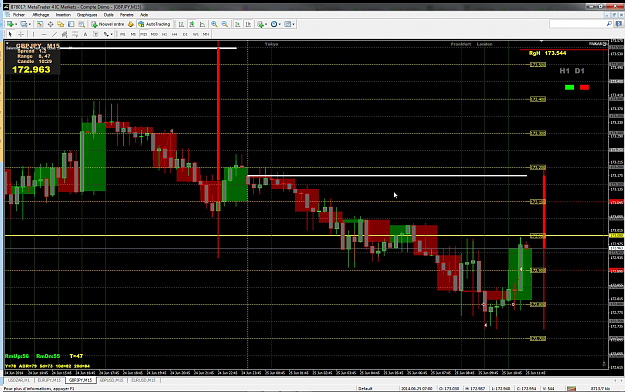Switch to M30 timeframe
625x392 pixels.
(154, 34)
